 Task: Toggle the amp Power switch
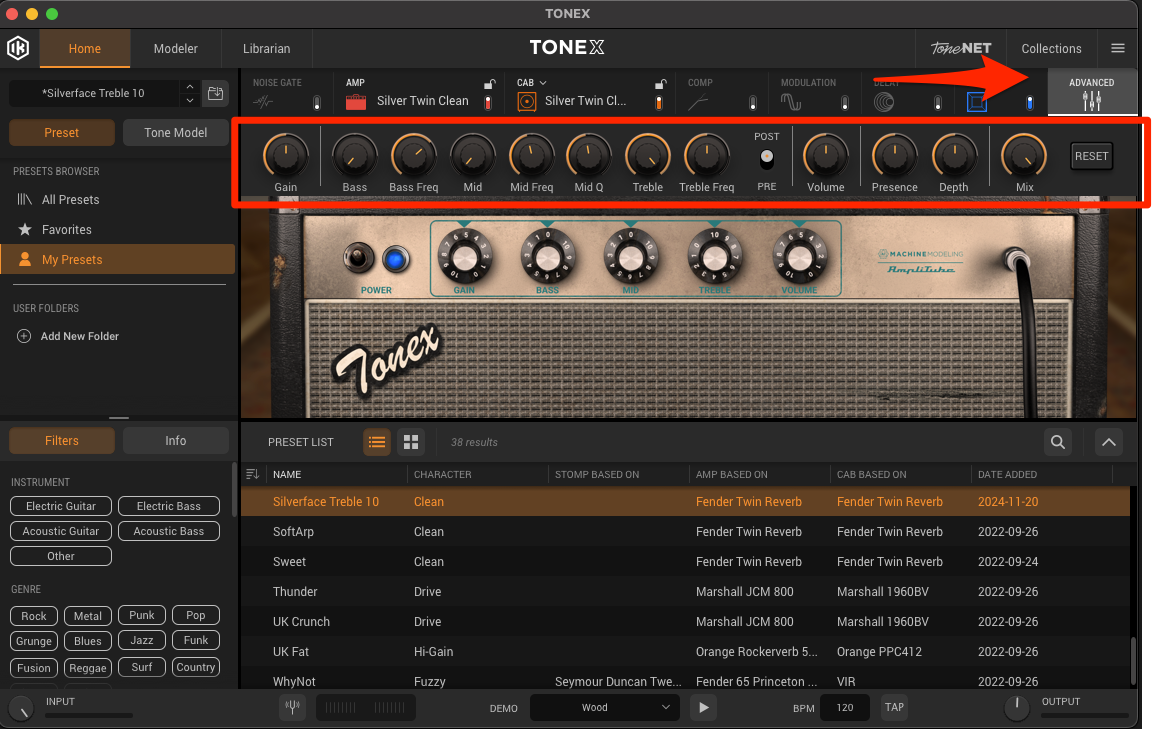(x=353, y=258)
